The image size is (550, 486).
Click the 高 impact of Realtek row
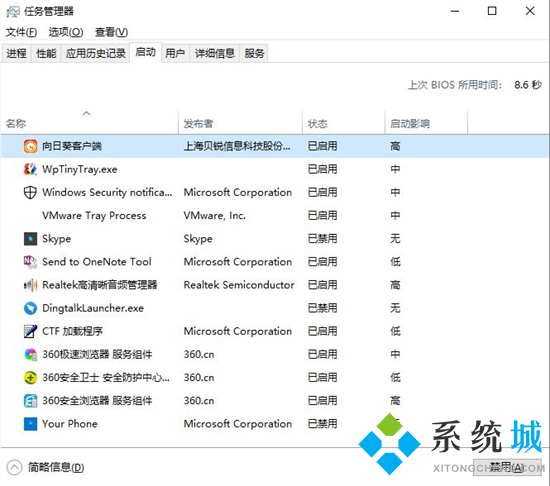pos(395,285)
